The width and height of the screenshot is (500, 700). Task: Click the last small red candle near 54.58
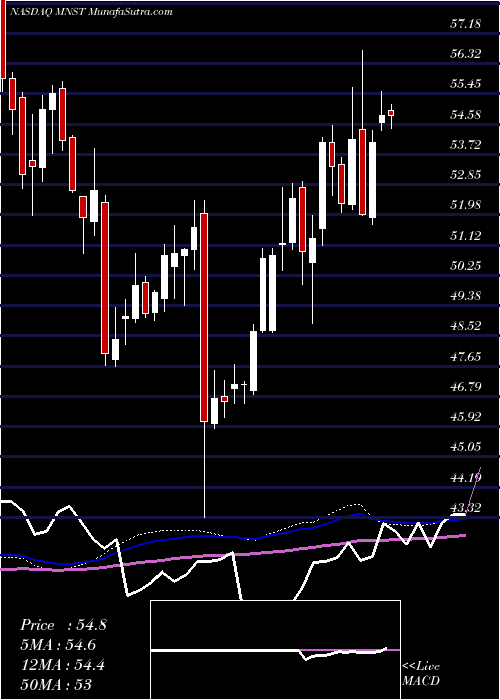point(391,113)
